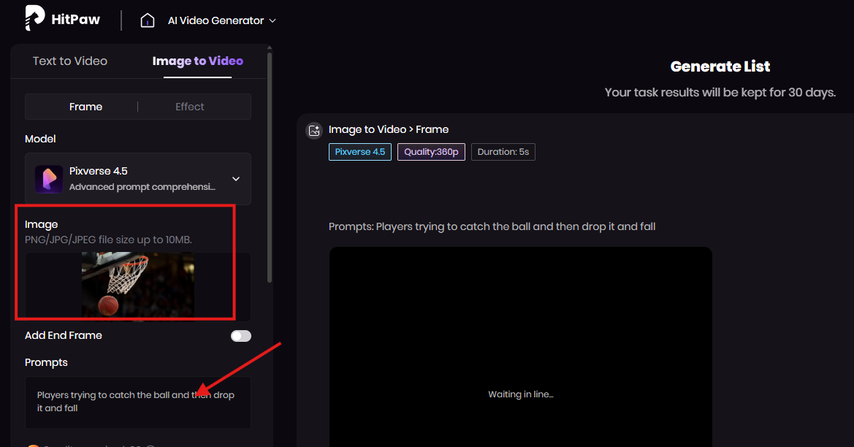Switch to the Text to Video tab

click(70, 61)
